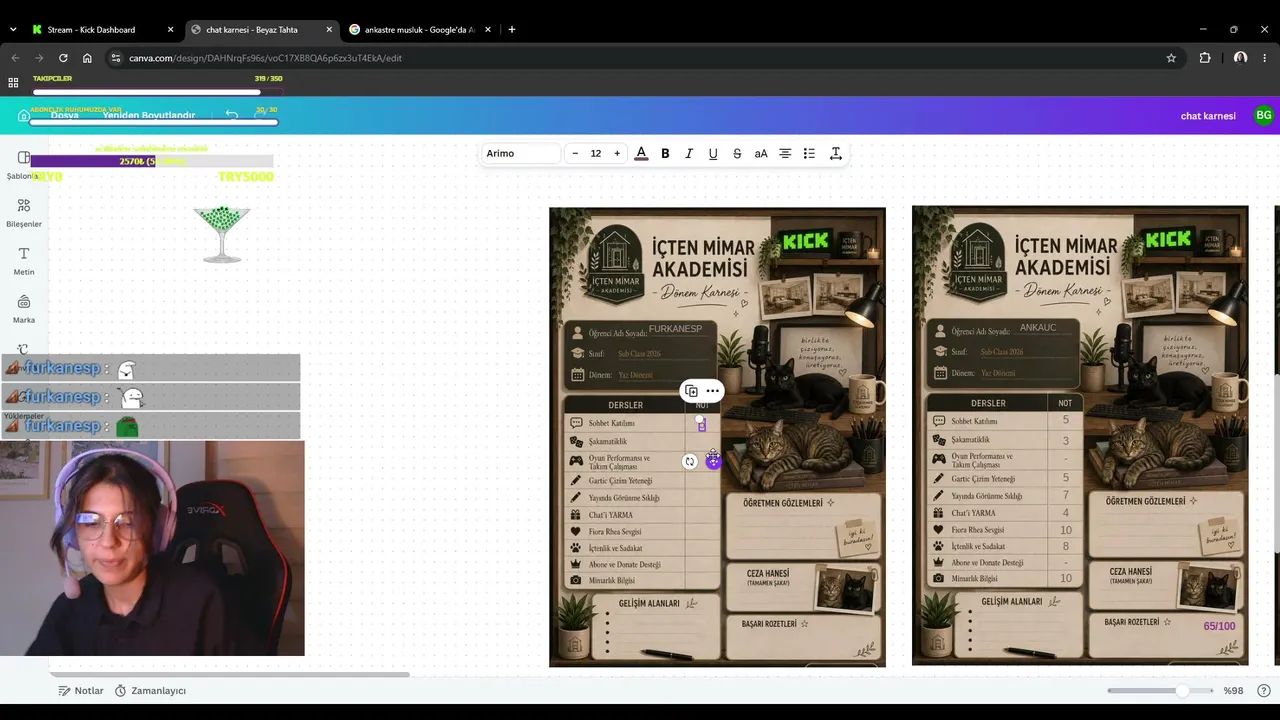This screenshot has width=1280, height=720.
Task: Toggle italic formatting
Action: (689, 154)
